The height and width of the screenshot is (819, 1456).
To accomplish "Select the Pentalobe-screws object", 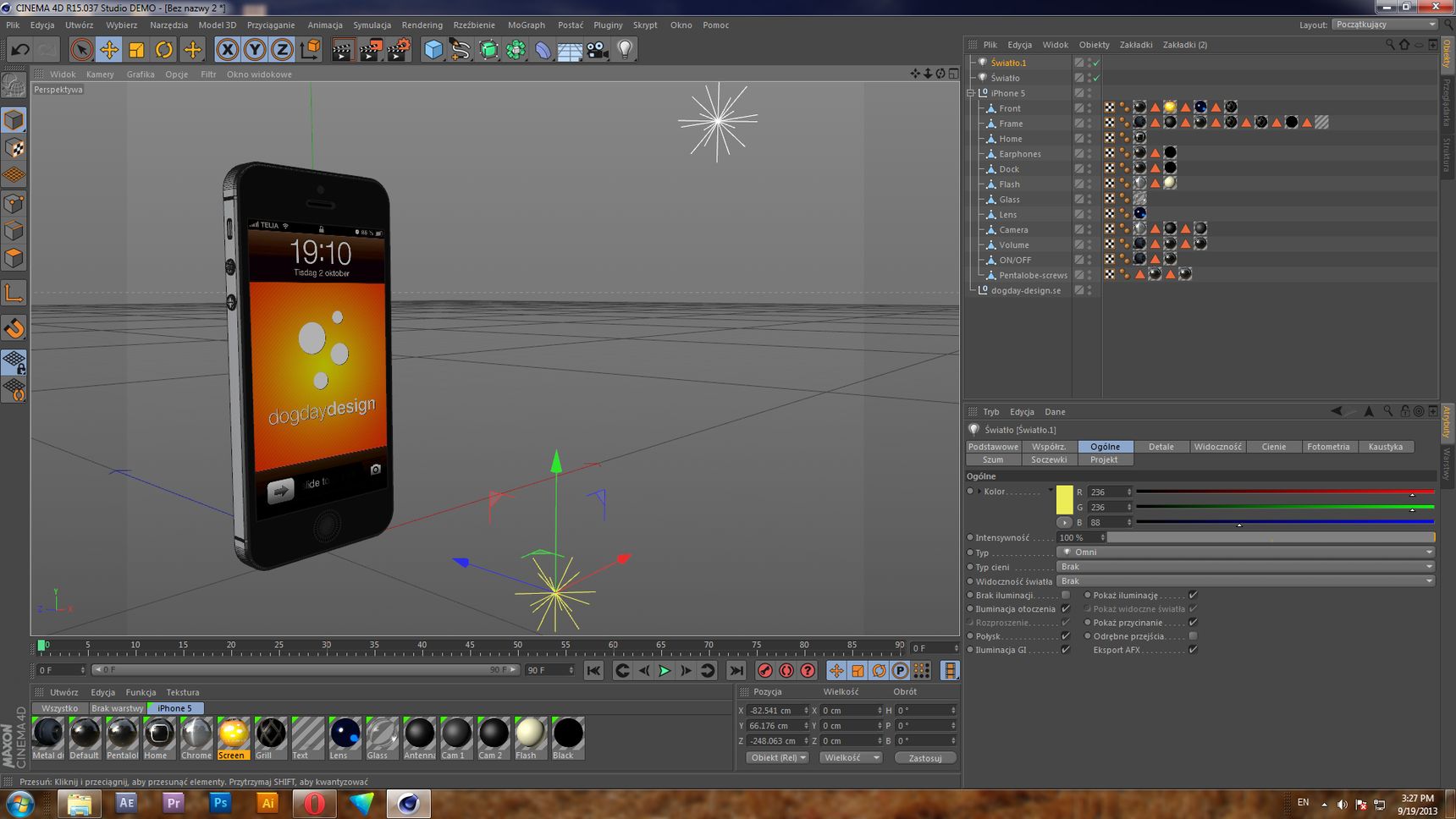I will 1033,275.
